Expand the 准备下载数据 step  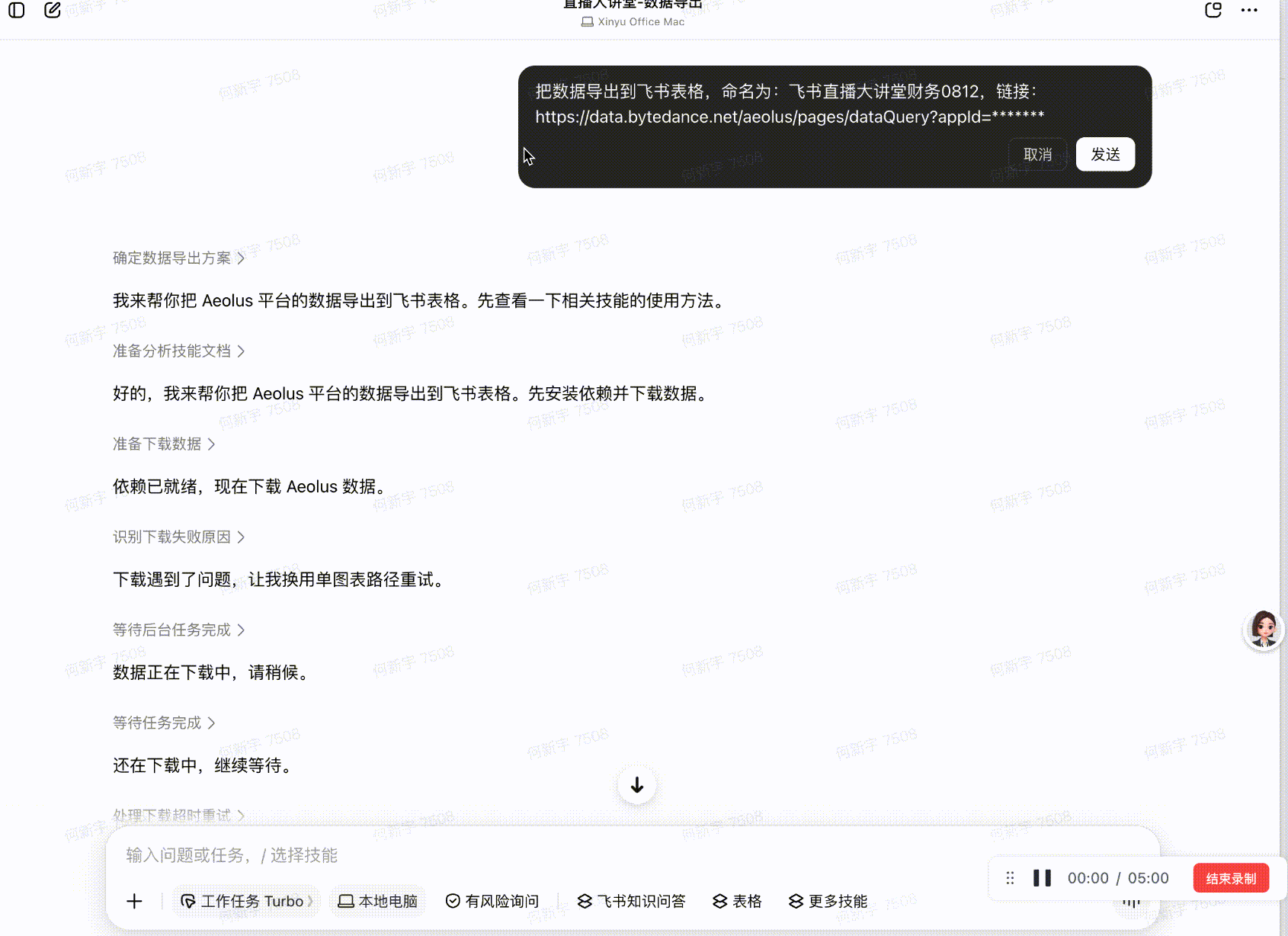coord(164,444)
